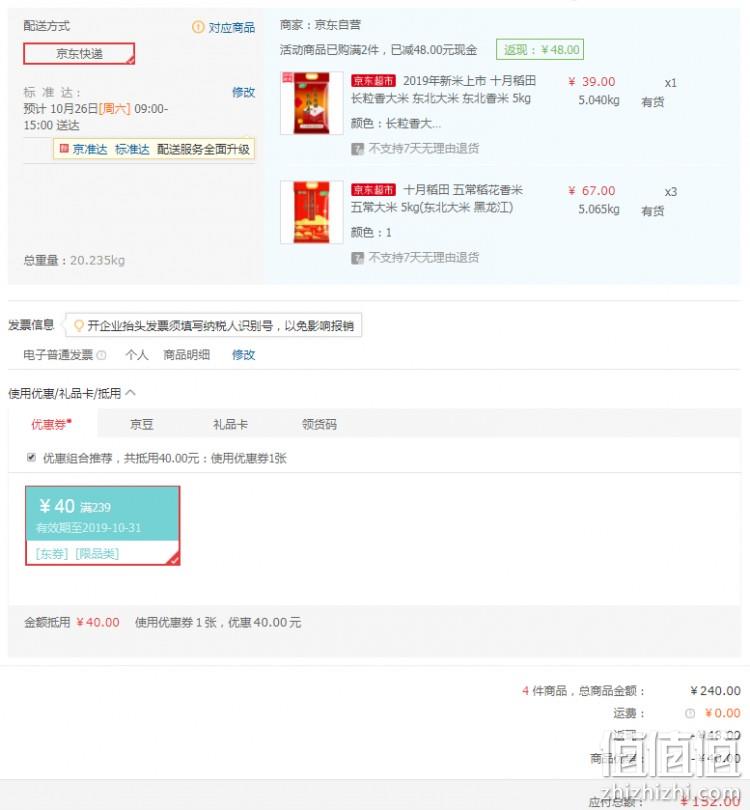
Task: Click the 京东超市 badge on second product
Action: 373,190
